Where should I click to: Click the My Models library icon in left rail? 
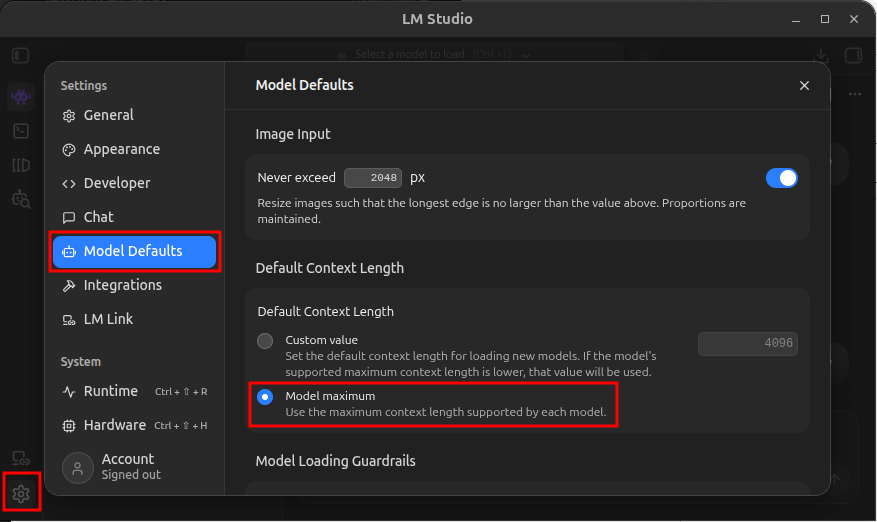pos(20,165)
